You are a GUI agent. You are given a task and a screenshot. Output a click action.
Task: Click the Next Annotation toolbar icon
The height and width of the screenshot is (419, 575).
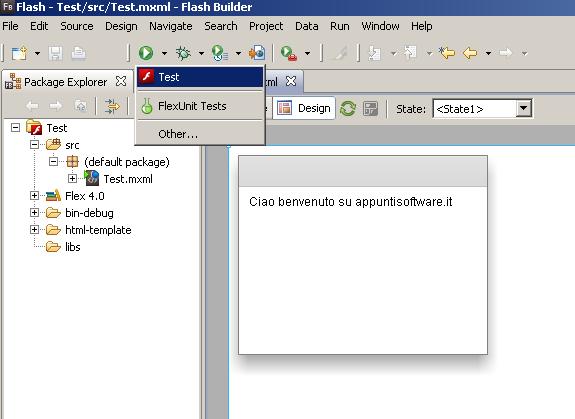(x=374, y=53)
